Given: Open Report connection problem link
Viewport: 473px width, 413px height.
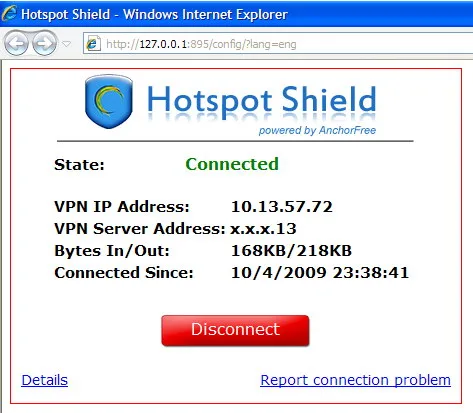Looking at the screenshot, I should [x=356, y=380].
